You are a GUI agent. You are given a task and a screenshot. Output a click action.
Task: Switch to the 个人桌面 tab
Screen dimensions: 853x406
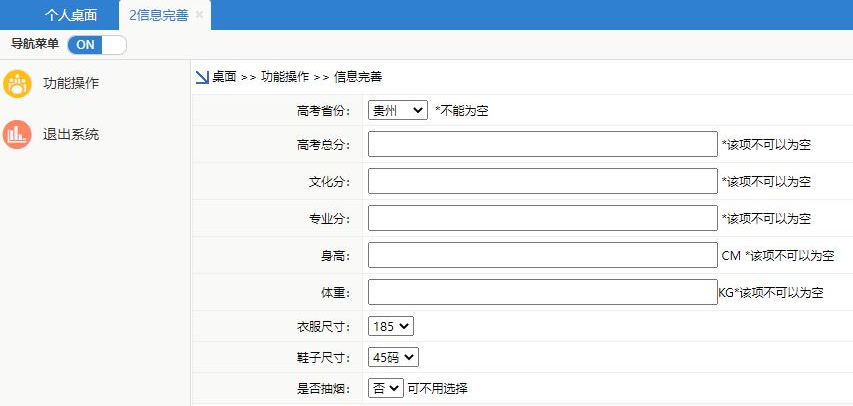71,15
